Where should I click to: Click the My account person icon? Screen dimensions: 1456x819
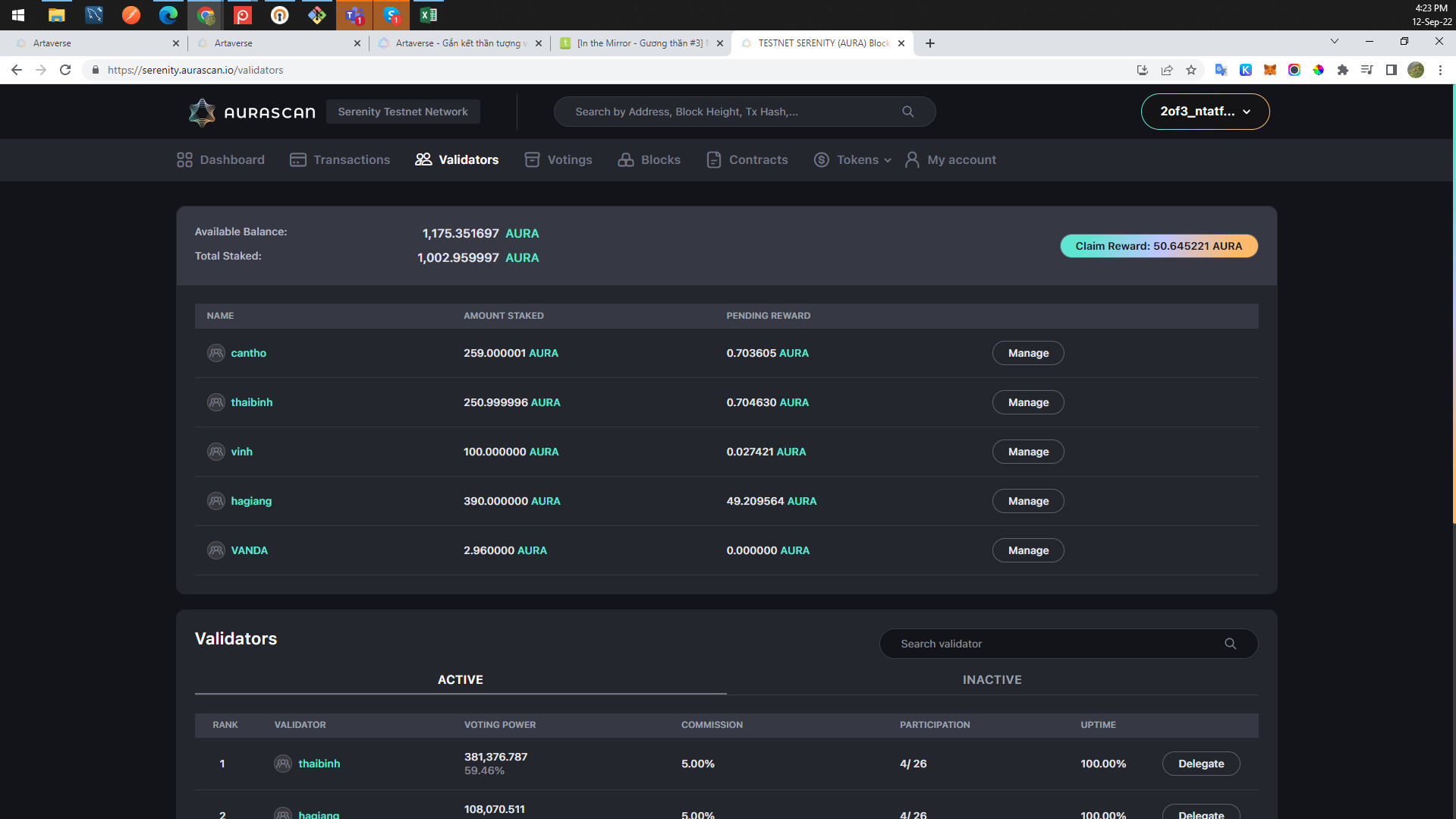911,159
